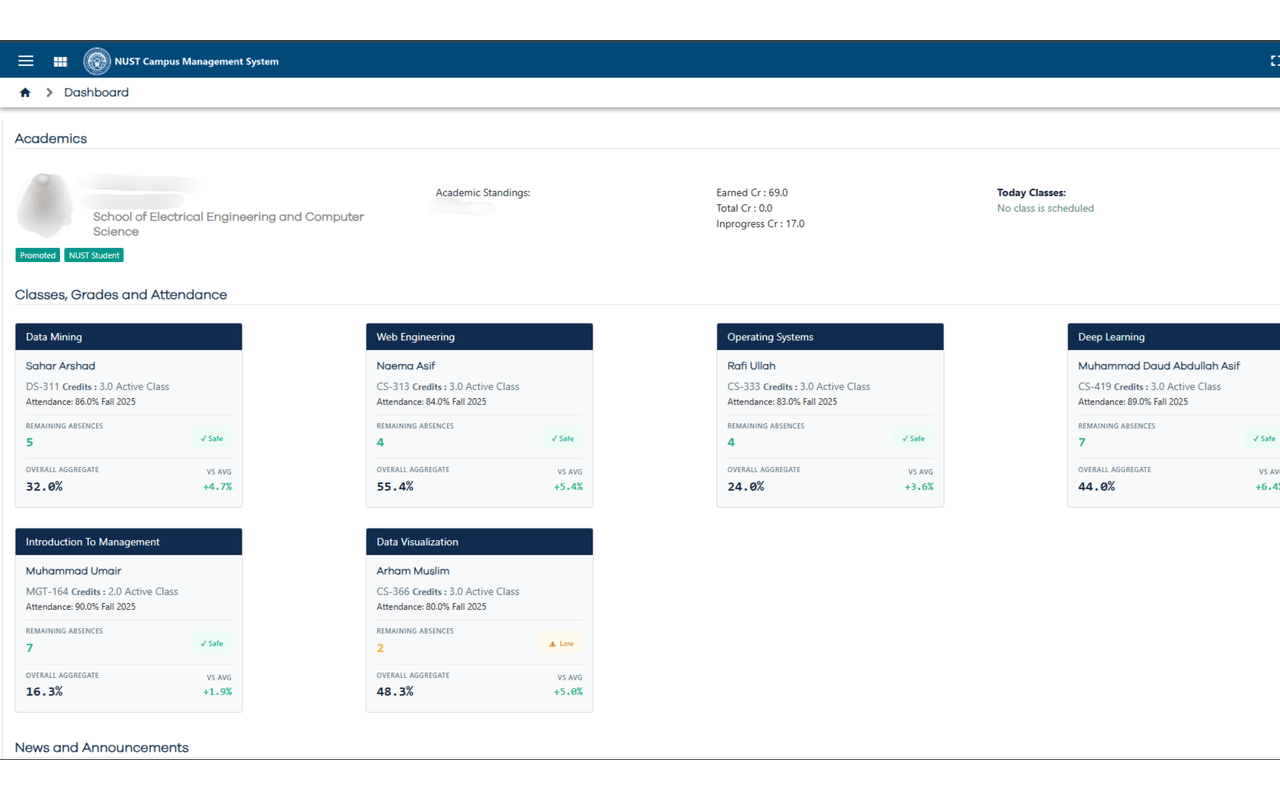1280x800 pixels.
Task: Click the +4.7% vs avg value
Action: coord(217,487)
